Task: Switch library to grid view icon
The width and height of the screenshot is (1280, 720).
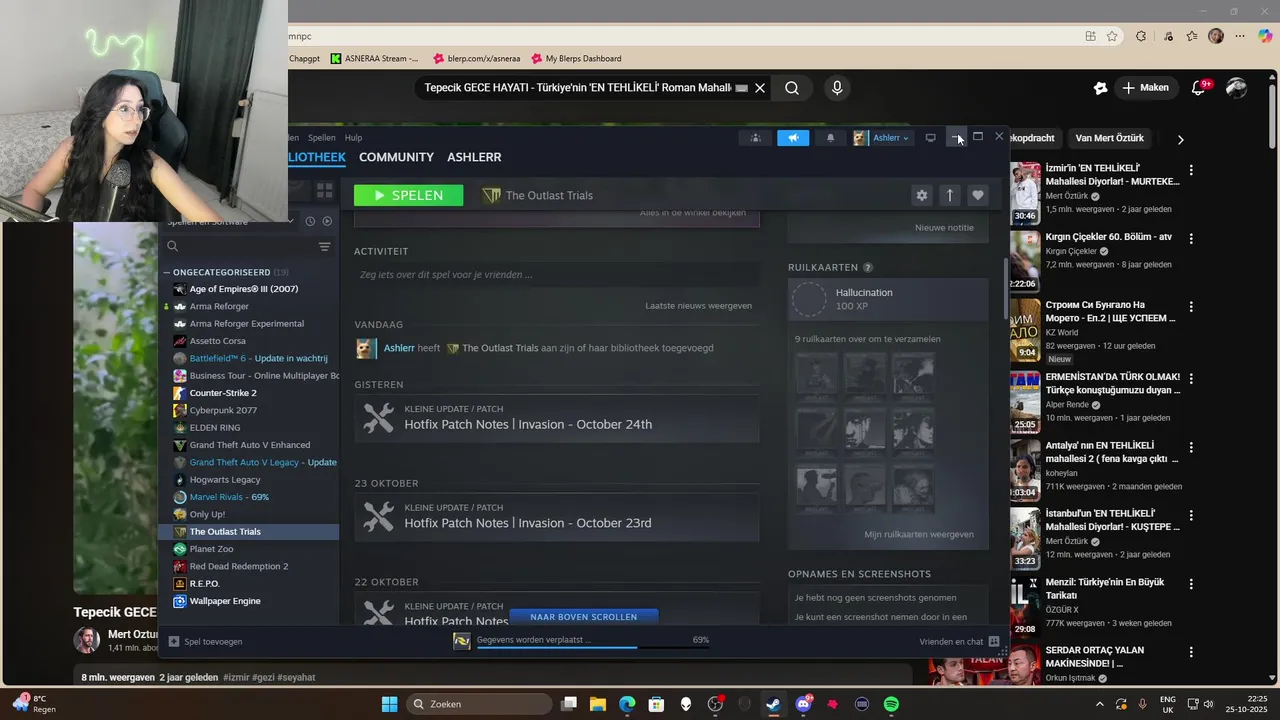Action: coord(324,190)
